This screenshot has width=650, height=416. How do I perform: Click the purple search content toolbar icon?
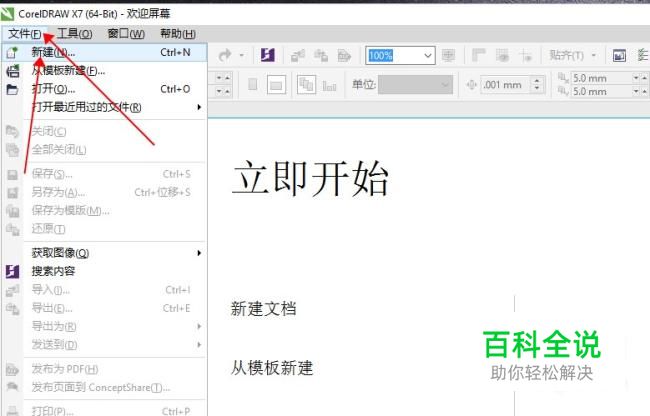click(267, 55)
